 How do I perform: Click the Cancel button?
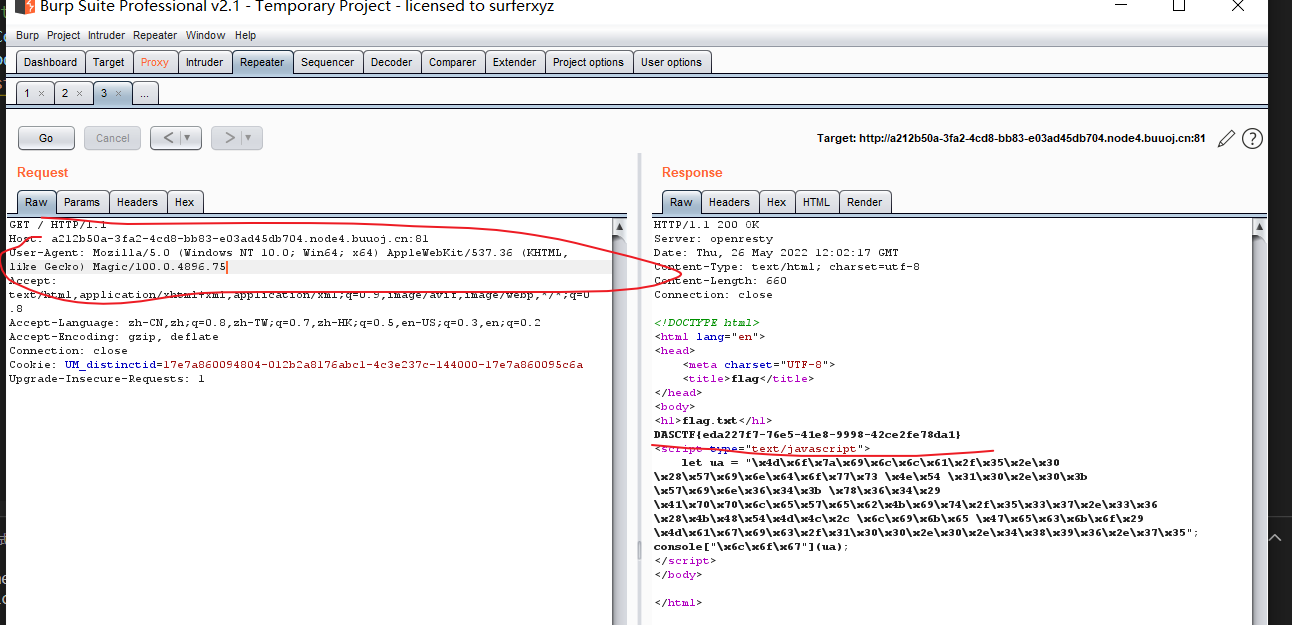112,138
